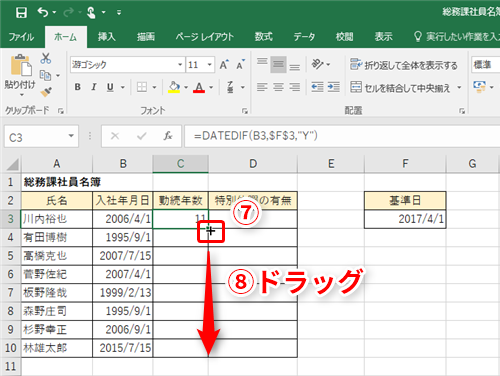The width and height of the screenshot is (500, 376).
Task: Click the Select All corner triangle
Action: pos(13,164)
